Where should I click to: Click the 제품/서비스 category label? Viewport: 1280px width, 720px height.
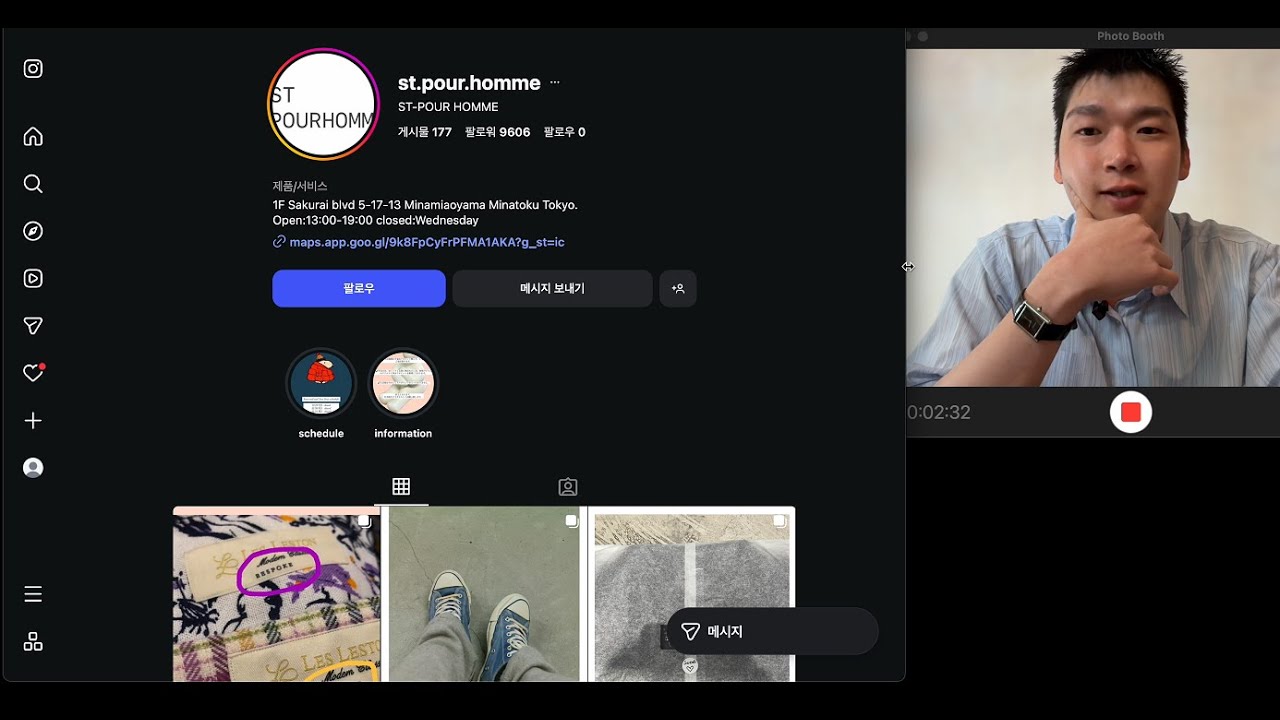point(300,186)
